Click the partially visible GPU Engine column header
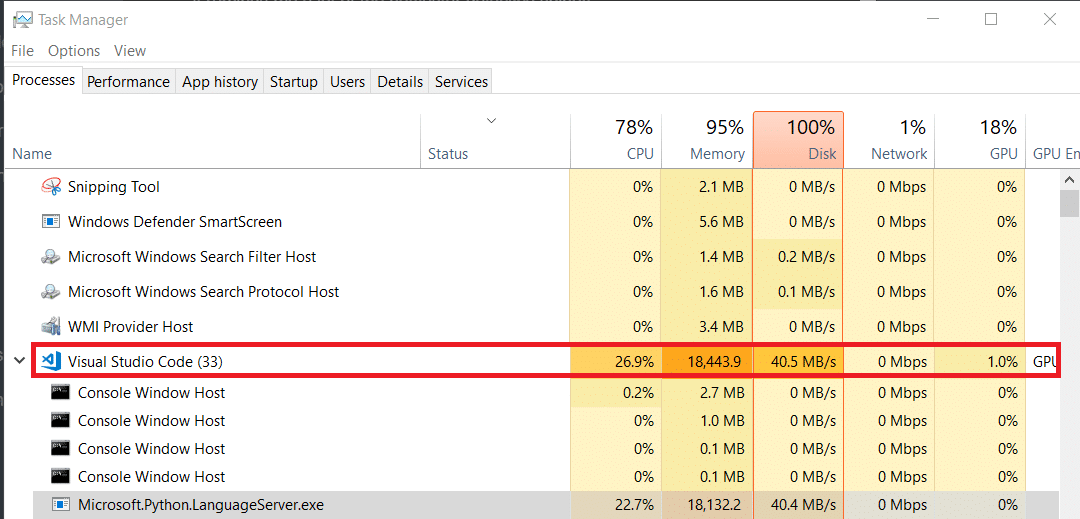 click(1054, 140)
